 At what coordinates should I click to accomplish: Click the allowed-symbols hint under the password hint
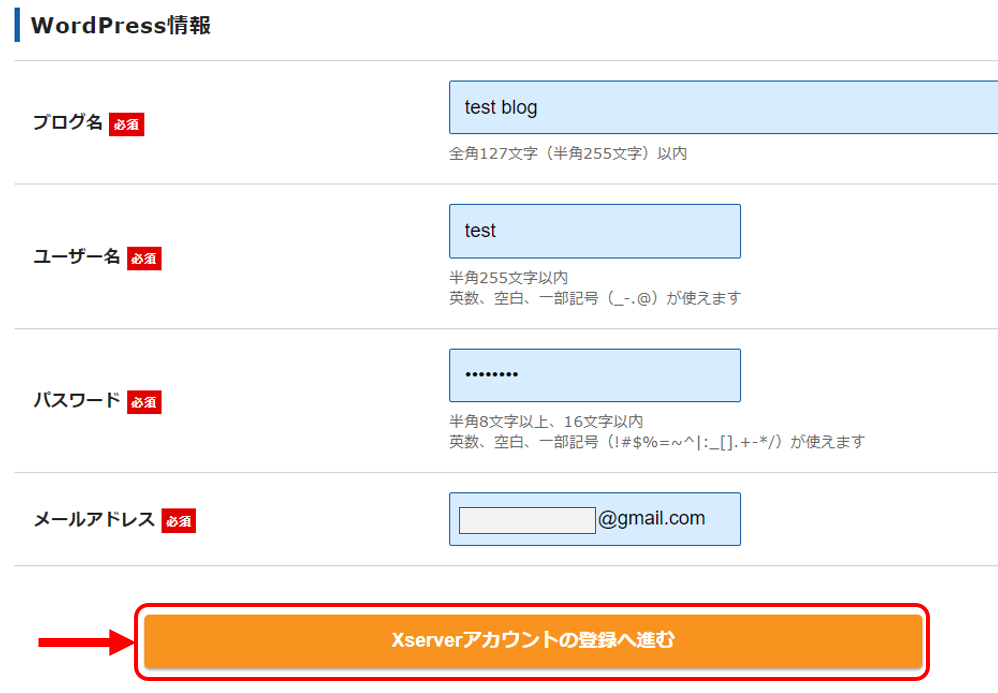[656, 441]
